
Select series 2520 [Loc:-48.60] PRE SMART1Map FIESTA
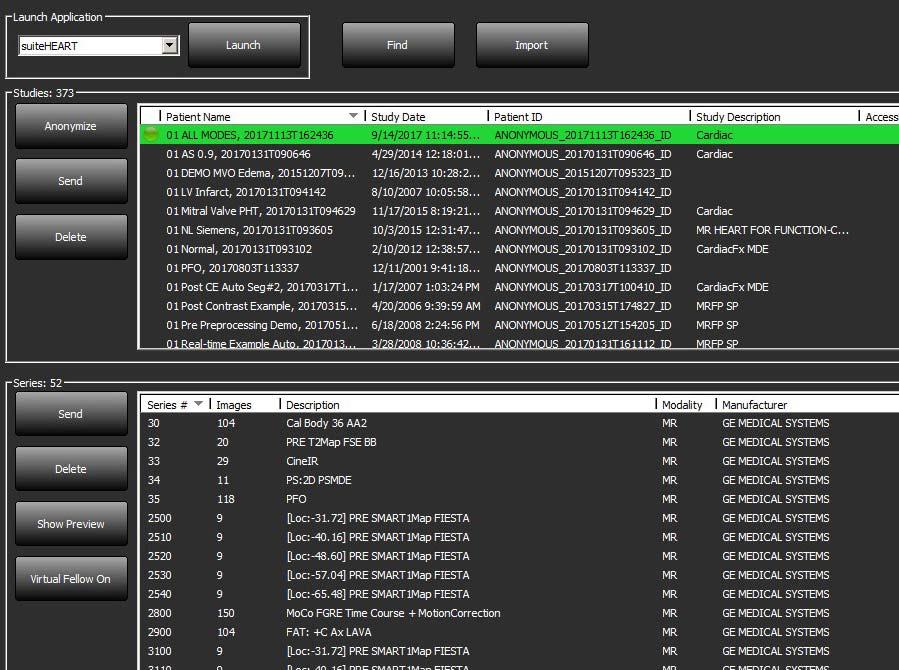(519, 556)
